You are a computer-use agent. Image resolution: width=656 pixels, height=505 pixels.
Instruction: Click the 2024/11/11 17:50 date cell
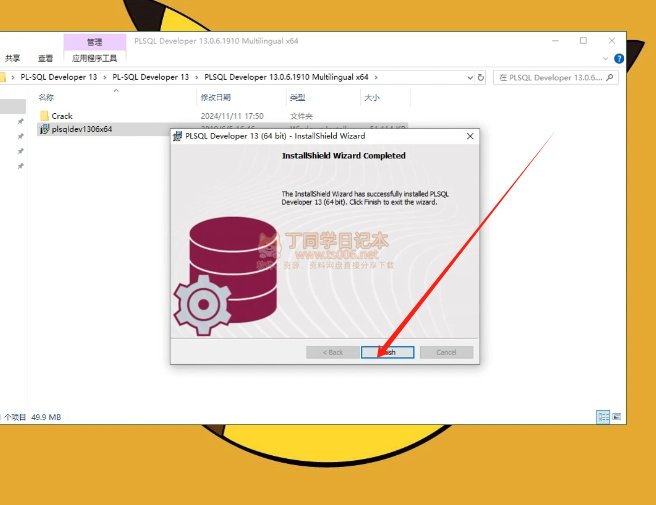[232, 116]
